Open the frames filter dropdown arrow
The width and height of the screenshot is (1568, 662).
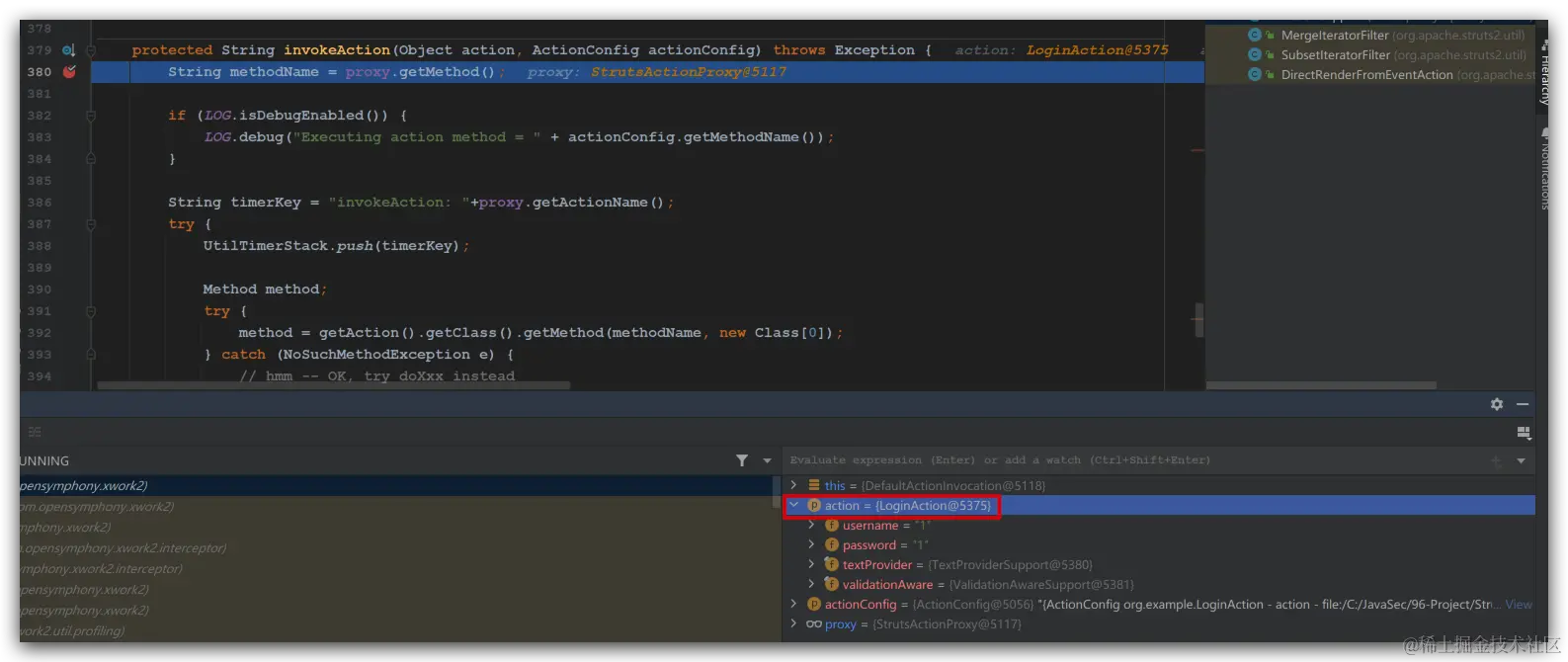tap(767, 460)
